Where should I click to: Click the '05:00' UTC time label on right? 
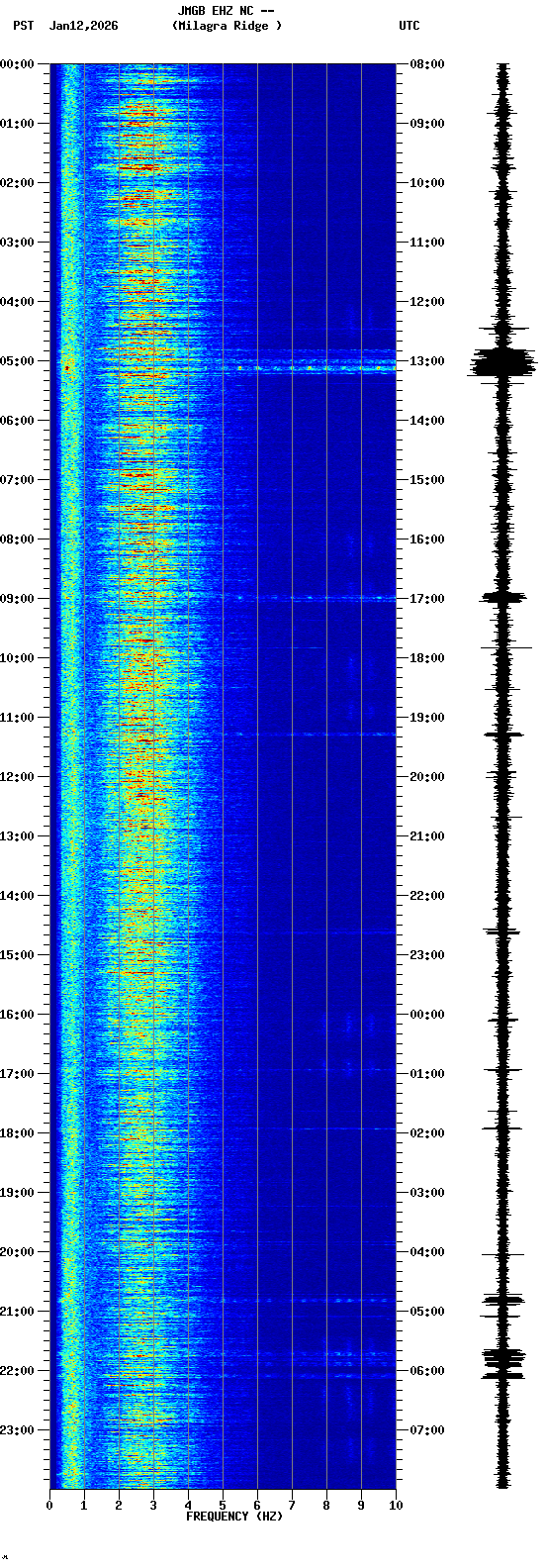click(x=427, y=1312)
